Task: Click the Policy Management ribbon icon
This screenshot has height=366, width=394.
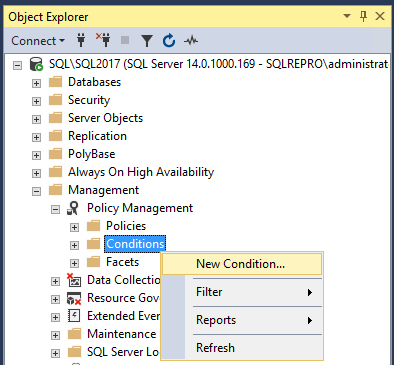Action: [x=73, y=208]
